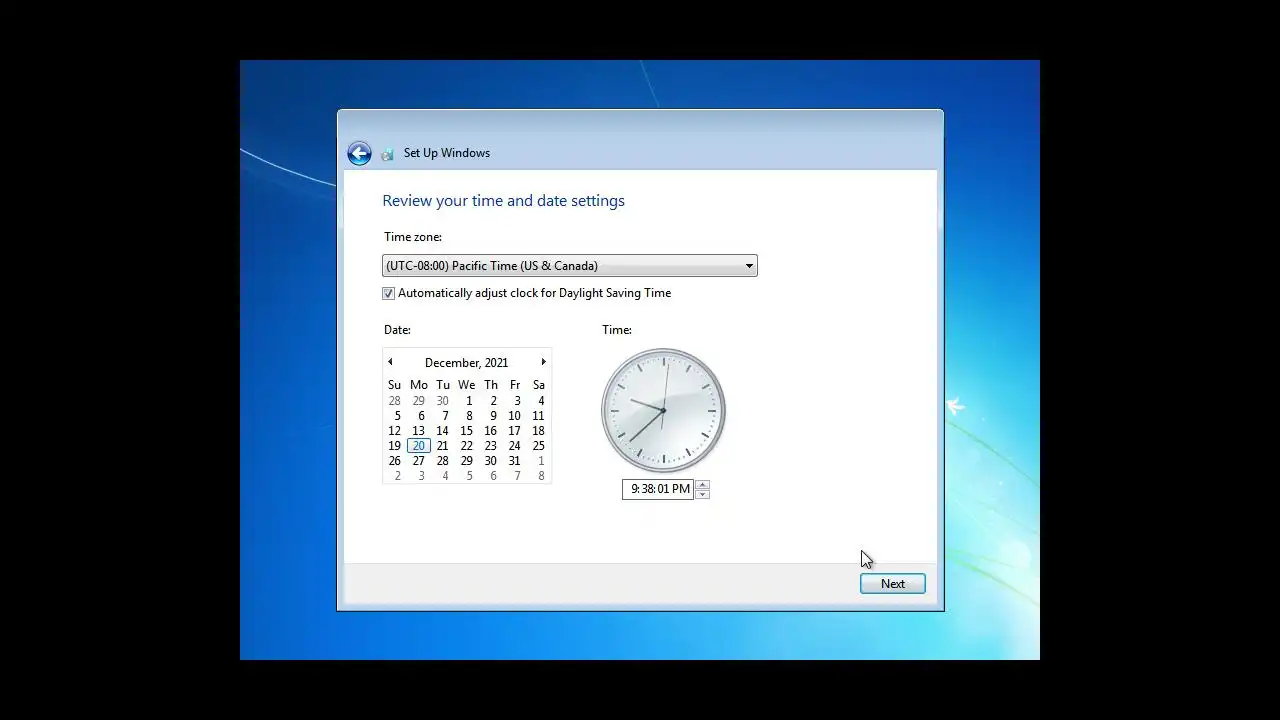Toggle automatic Daylight Saving Time adjustment
The height and width of the screenshot is (720, 1280).
coord(388,293)
